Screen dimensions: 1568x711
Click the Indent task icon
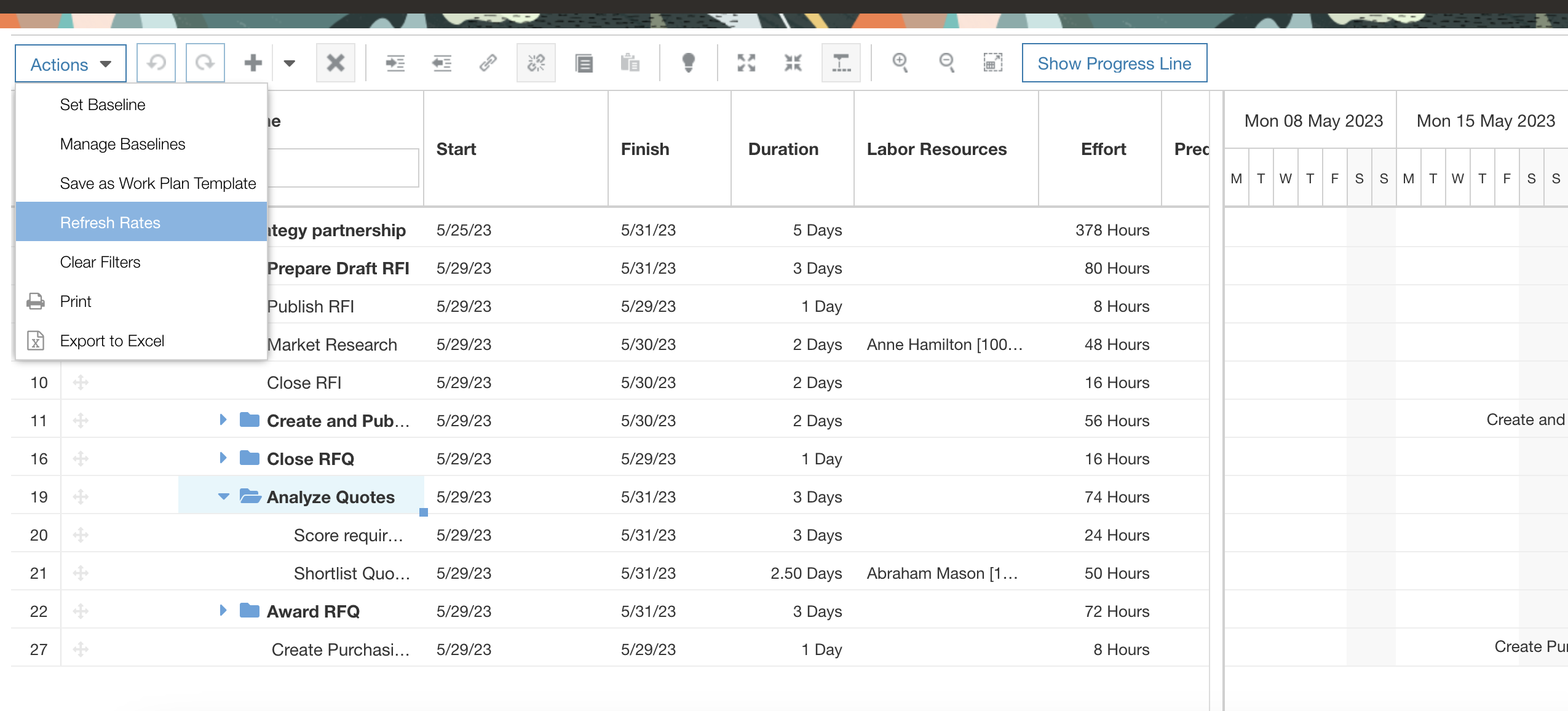tap(395, 63)
